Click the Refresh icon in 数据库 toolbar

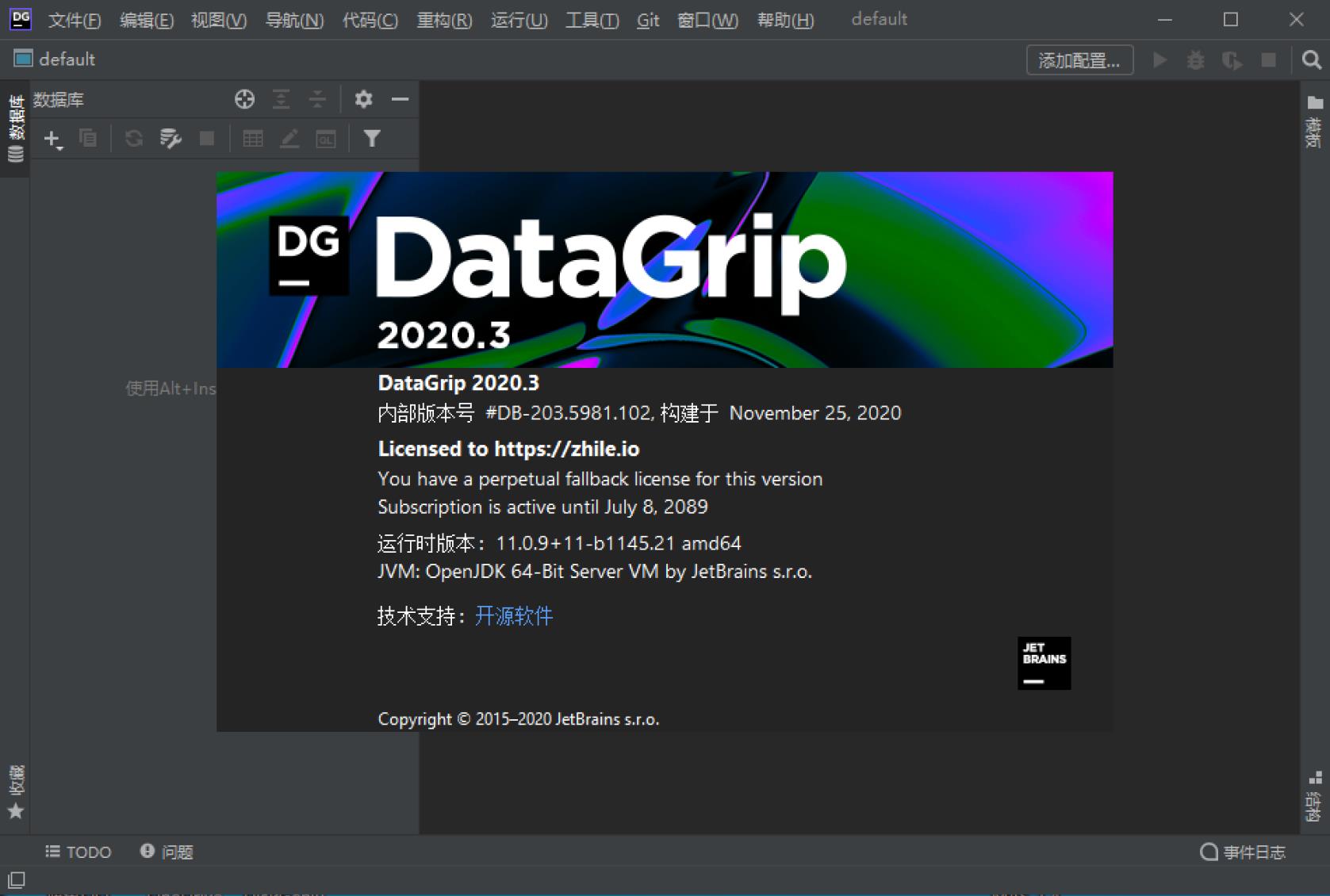click(134, 139)
